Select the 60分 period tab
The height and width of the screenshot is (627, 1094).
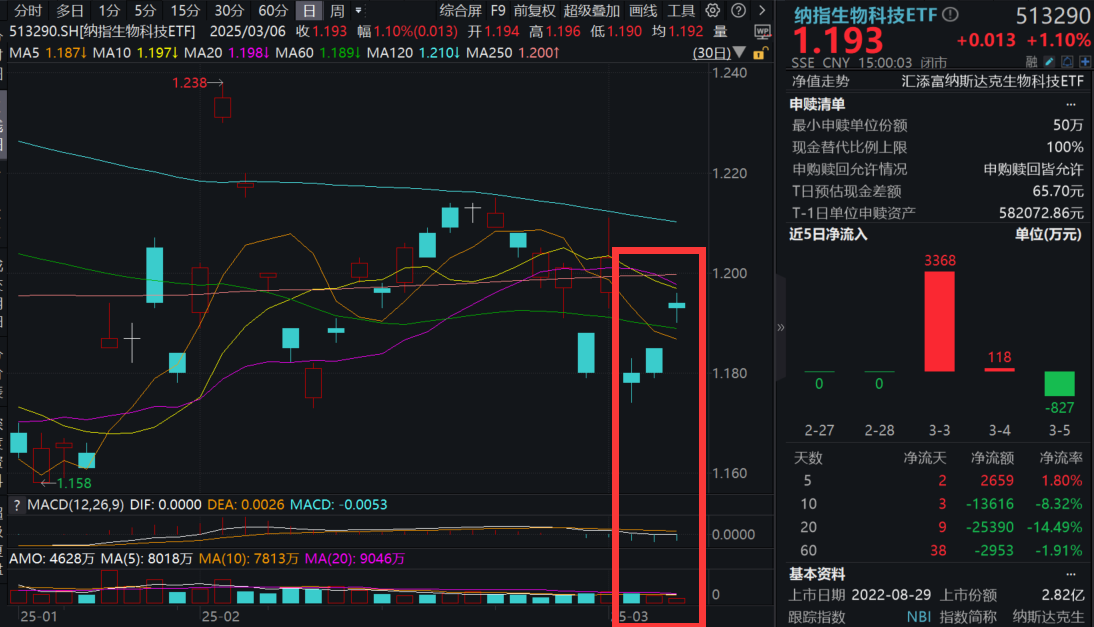pos(273,11)
